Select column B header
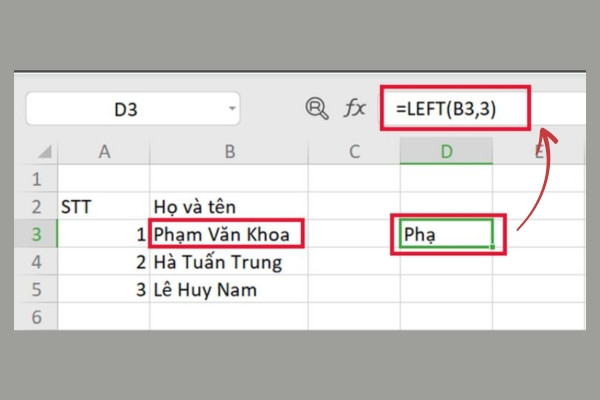The height and width of the screenshot is (400, 600). (229, 152)
